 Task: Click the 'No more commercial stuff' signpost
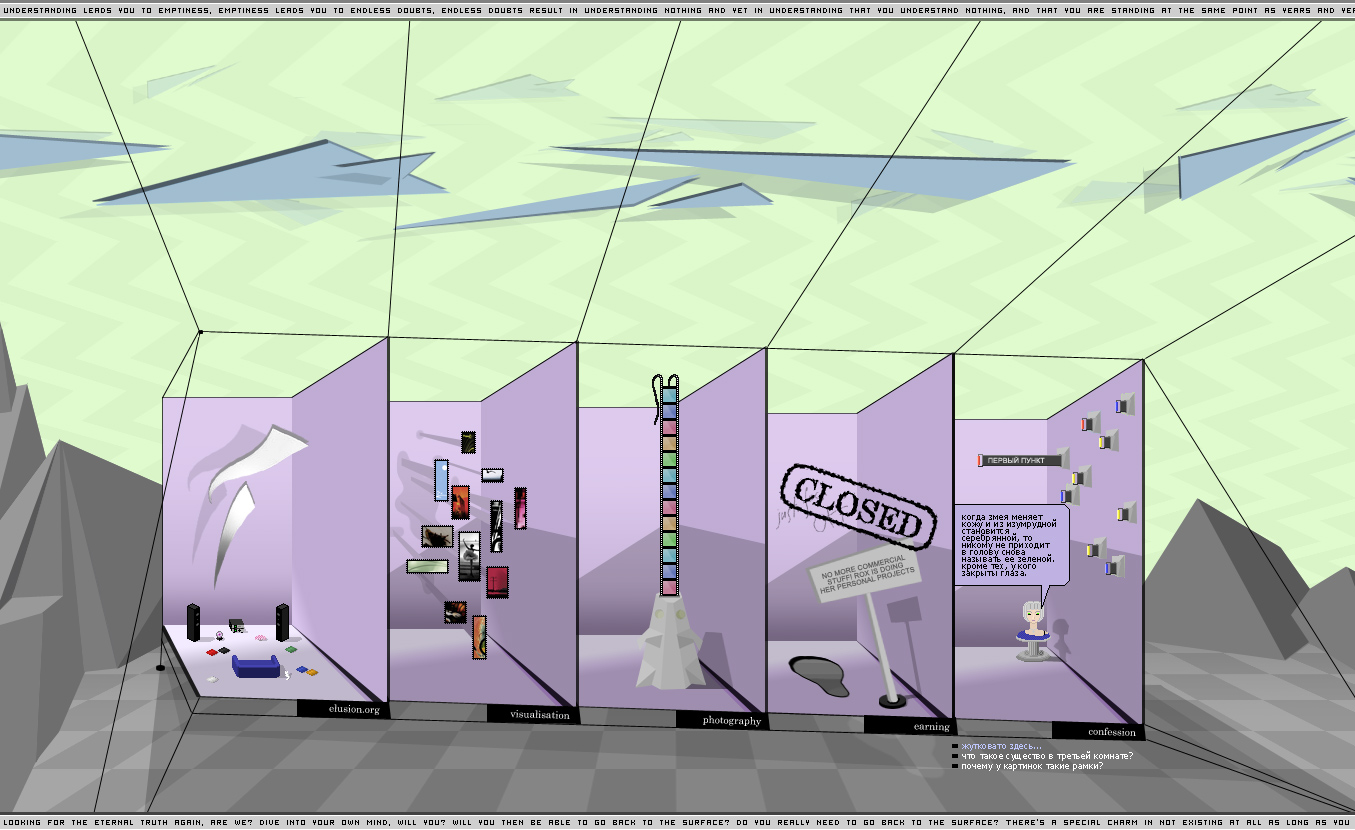[x=864, y=579]
